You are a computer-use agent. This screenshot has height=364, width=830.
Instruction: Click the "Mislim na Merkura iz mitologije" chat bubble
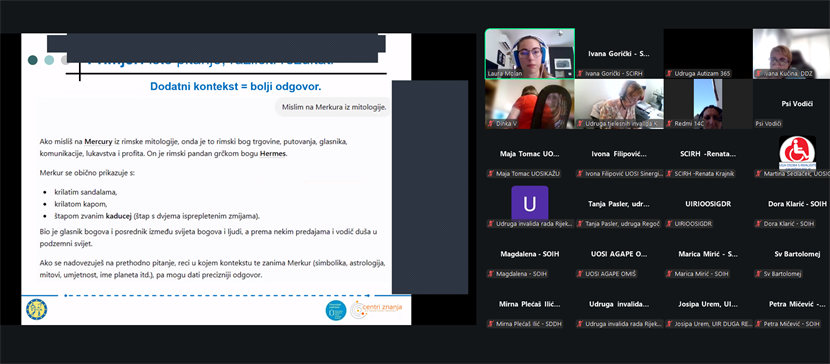334,107
